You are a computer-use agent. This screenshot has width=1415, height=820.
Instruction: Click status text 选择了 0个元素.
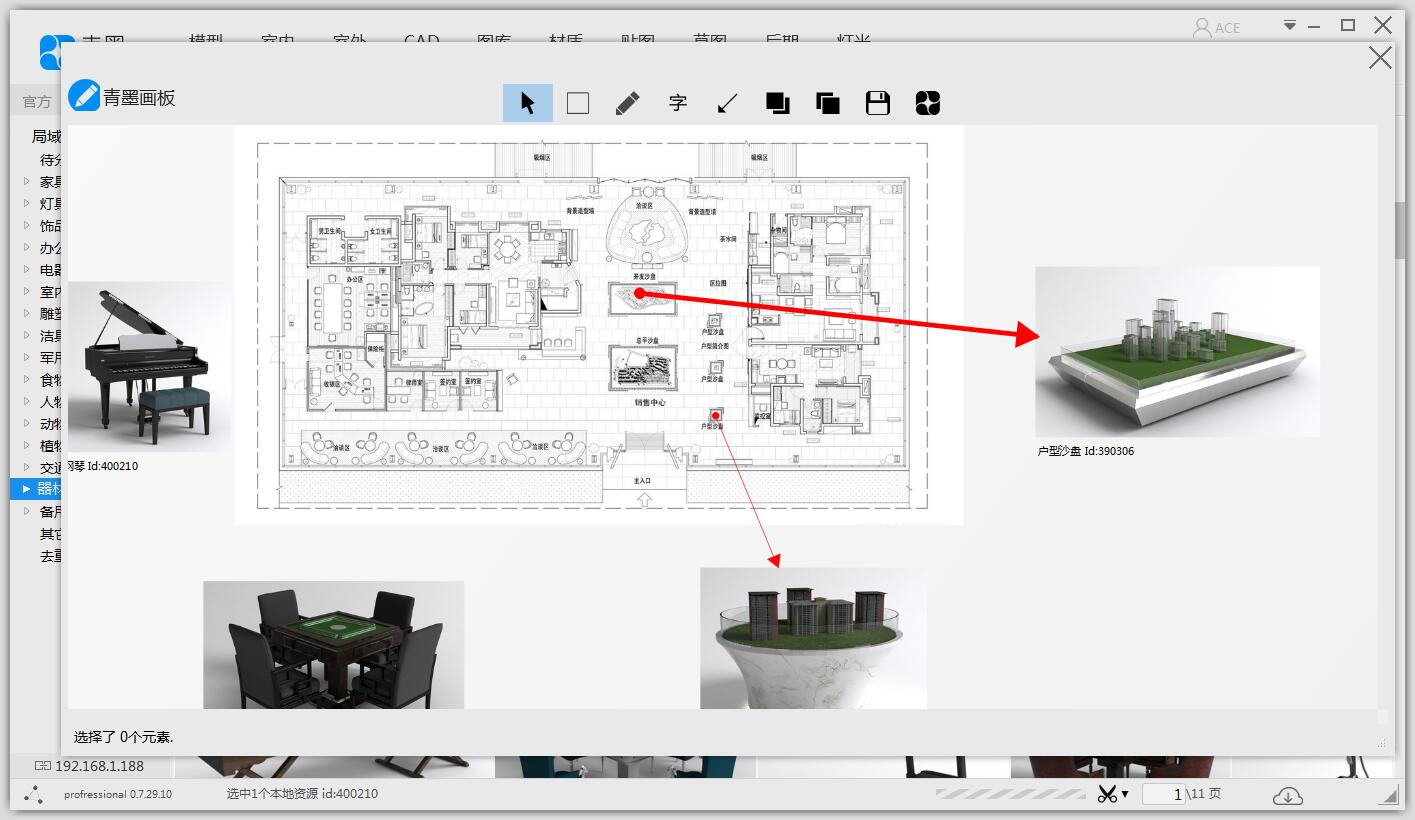pos(123,737)
